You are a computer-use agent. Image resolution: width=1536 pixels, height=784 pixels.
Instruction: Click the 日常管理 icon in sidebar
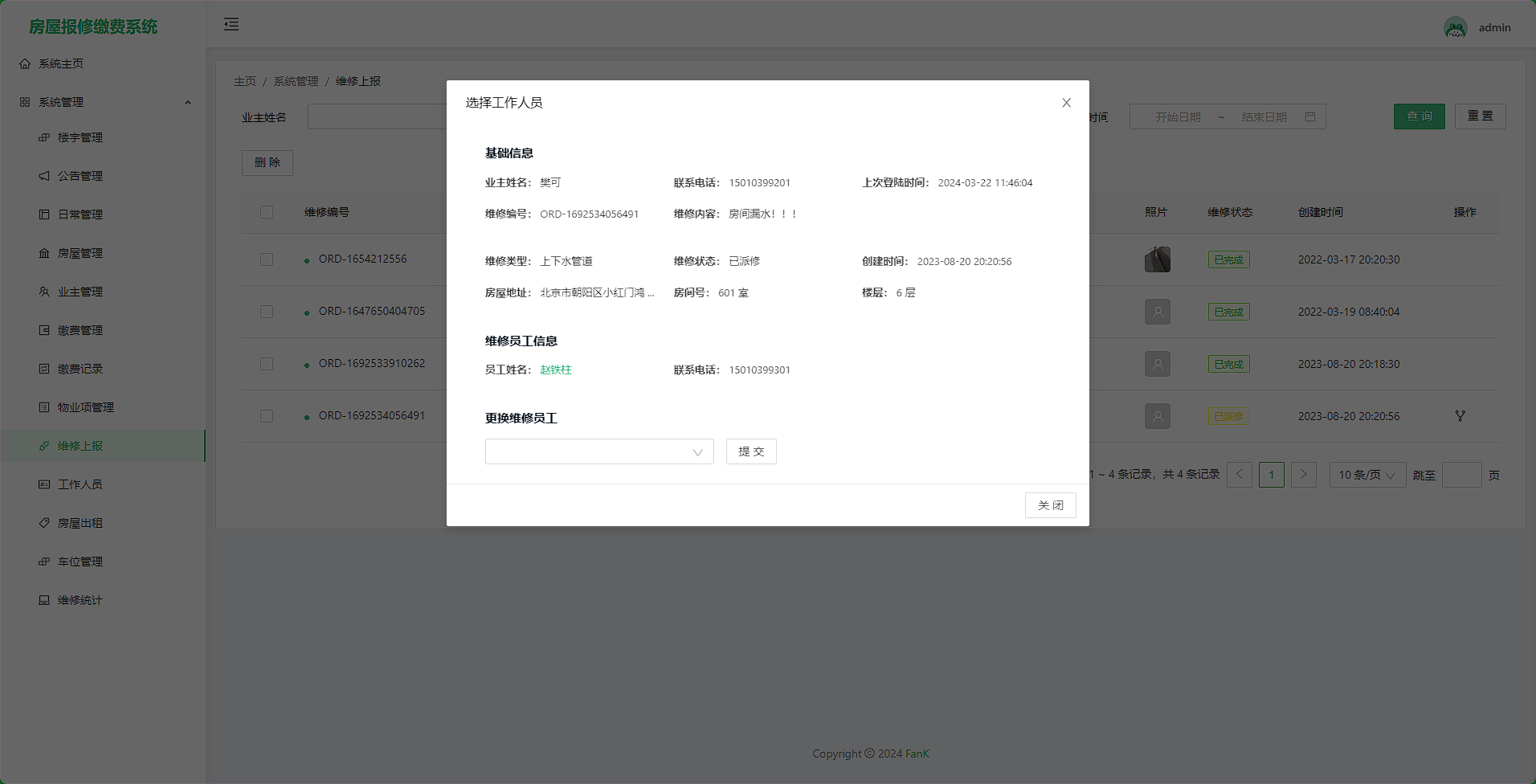pyautogui.click(x=44, y=214)
